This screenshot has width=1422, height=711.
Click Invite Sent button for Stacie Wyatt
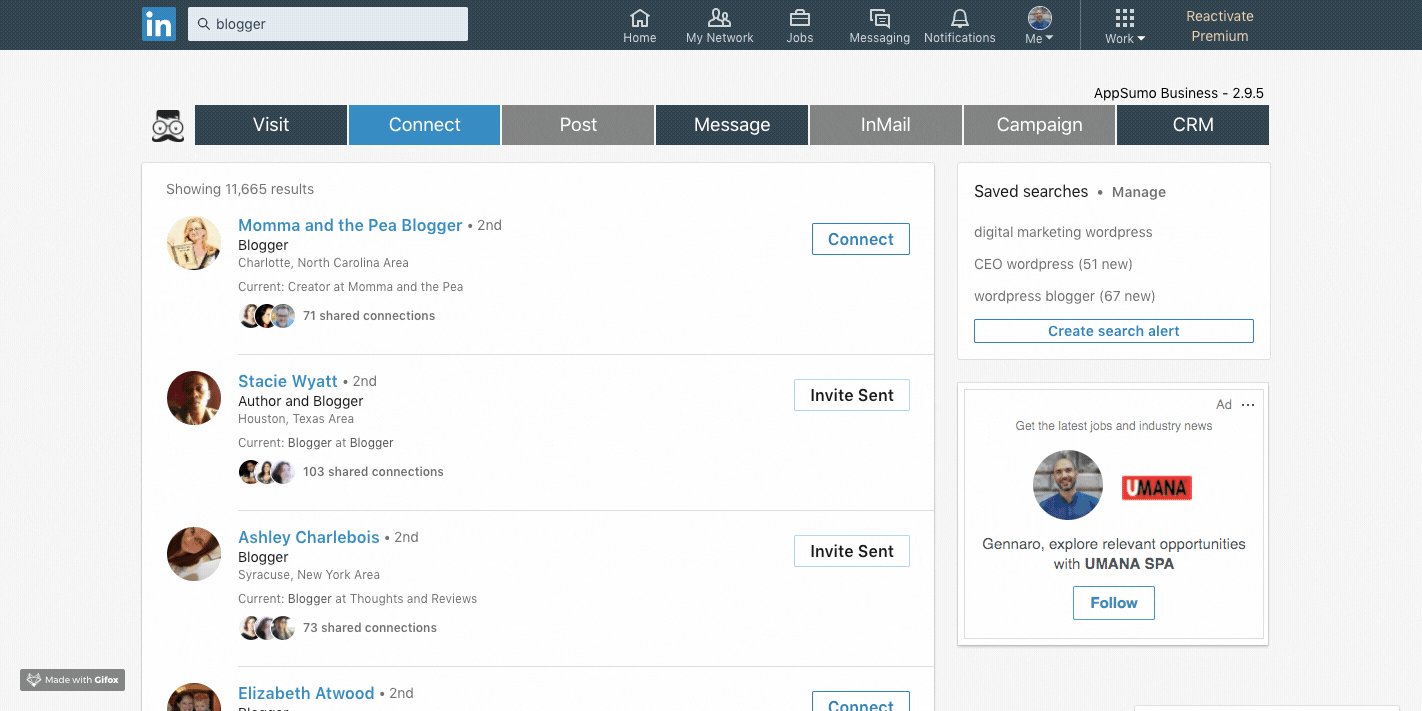(x=852, y=395)
